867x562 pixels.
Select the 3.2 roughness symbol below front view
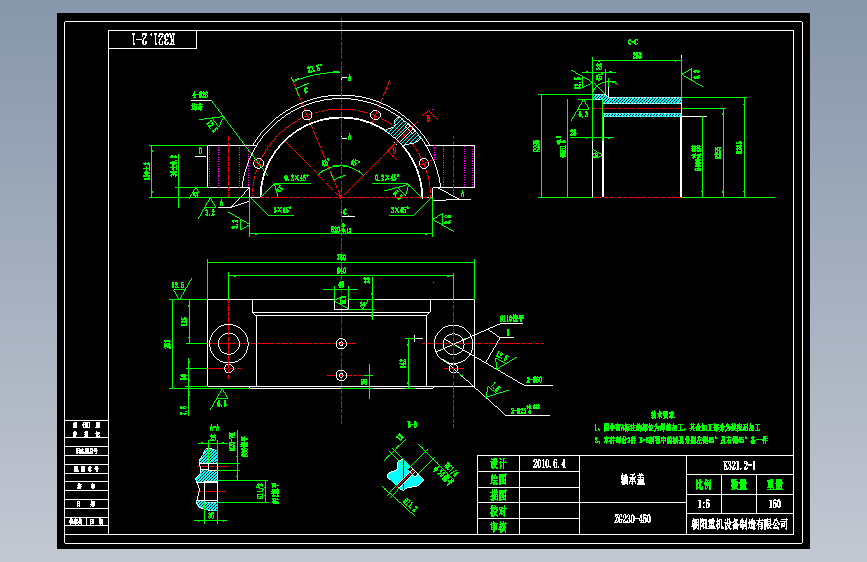tap(210, 209)
